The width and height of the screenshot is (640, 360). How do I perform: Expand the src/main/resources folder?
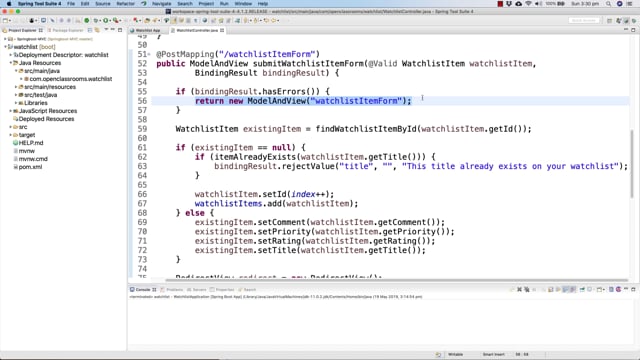pos(16,87)
